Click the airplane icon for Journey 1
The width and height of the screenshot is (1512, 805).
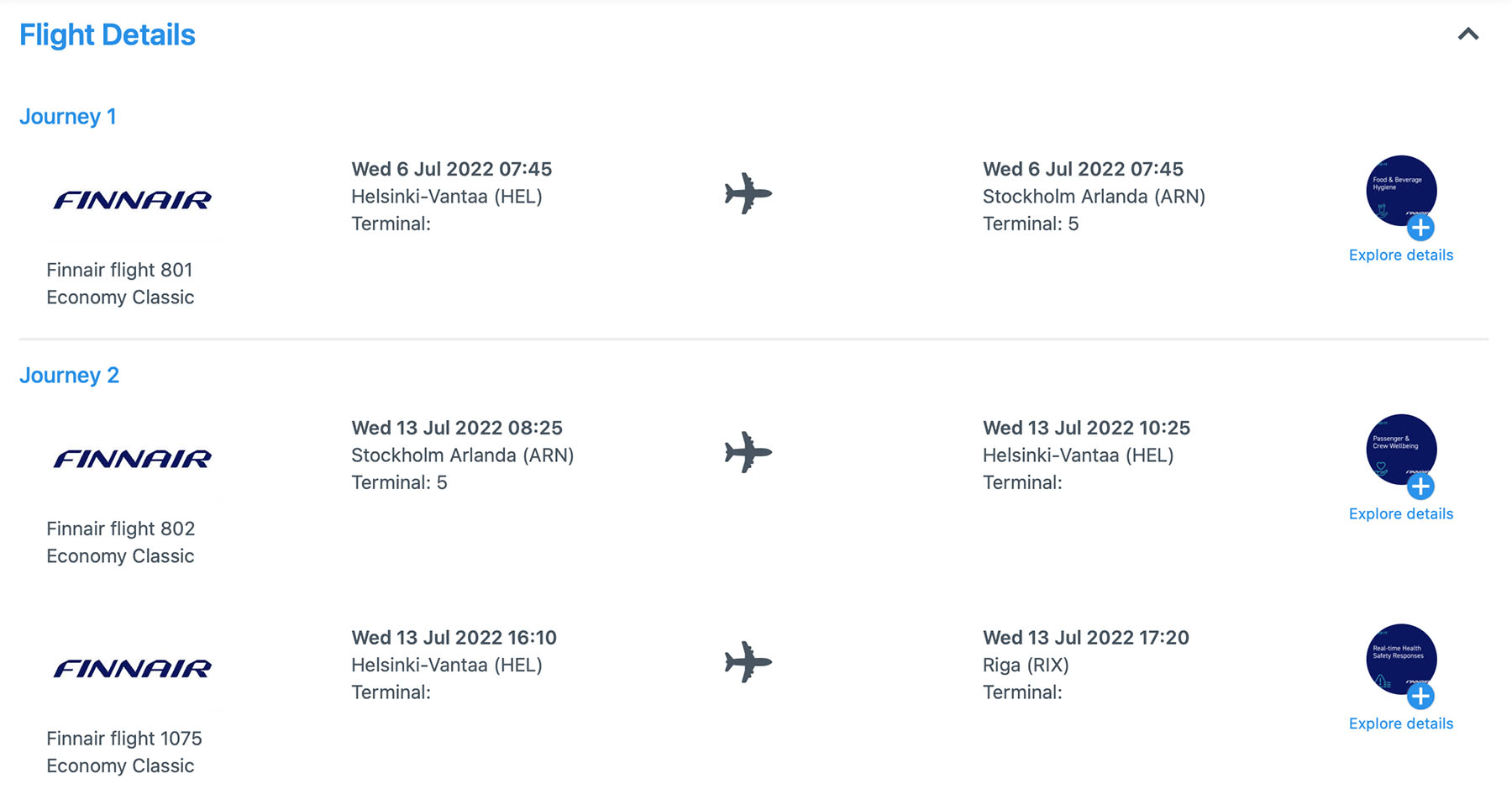pyautogui.click(x=747, y=194)
